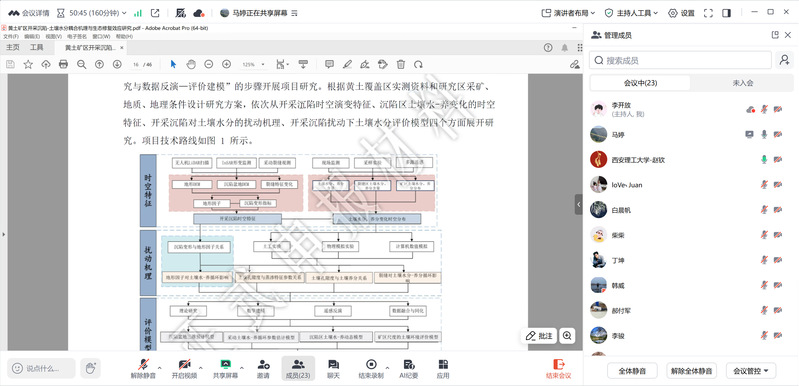This screenshot has height=386, width=799.
Task: Click the emoji smiley icon
Action: point(17,368)
